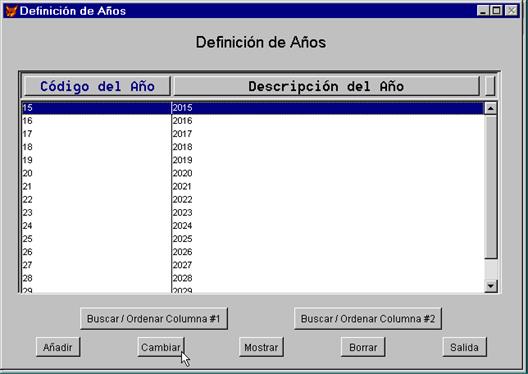The height and width of the screenshot is (374, 528).
Task: Select the row with code 27
Action: 253,265
